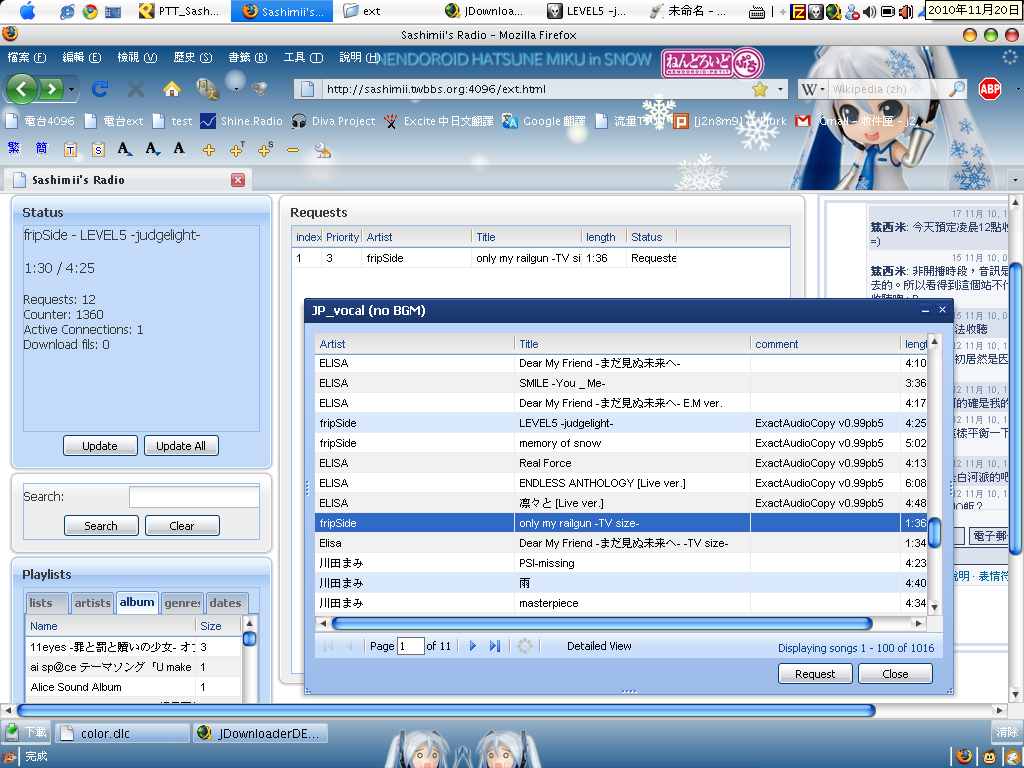Select the memory of snow song row
1024x768 pixels.
560,443
